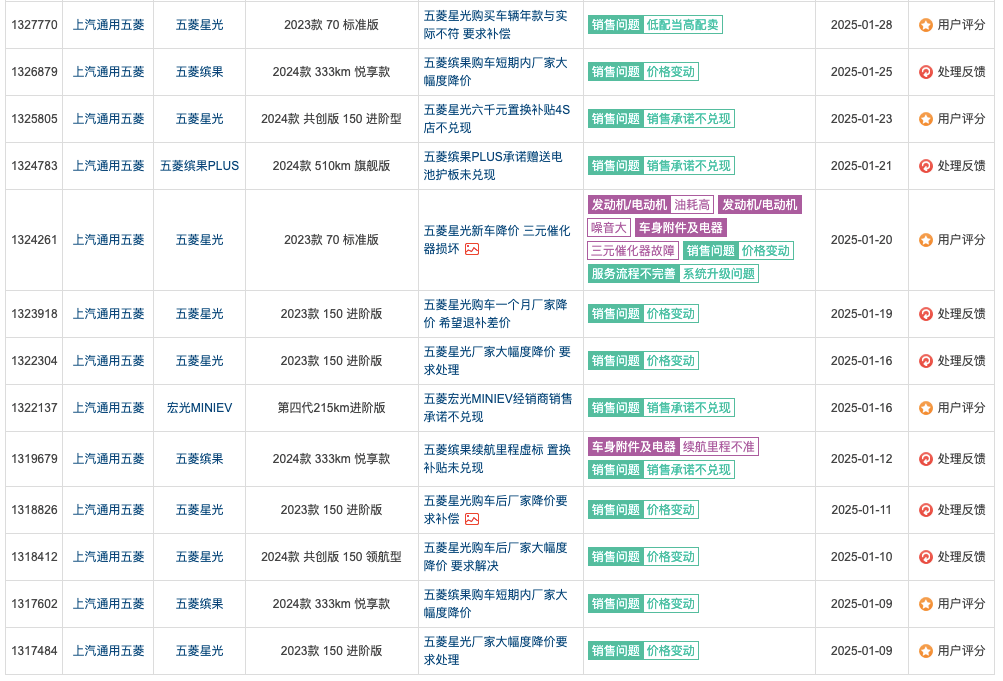Select complaint number 1324261
Screen dimensions: 1003x681
(x=35, y=240)
